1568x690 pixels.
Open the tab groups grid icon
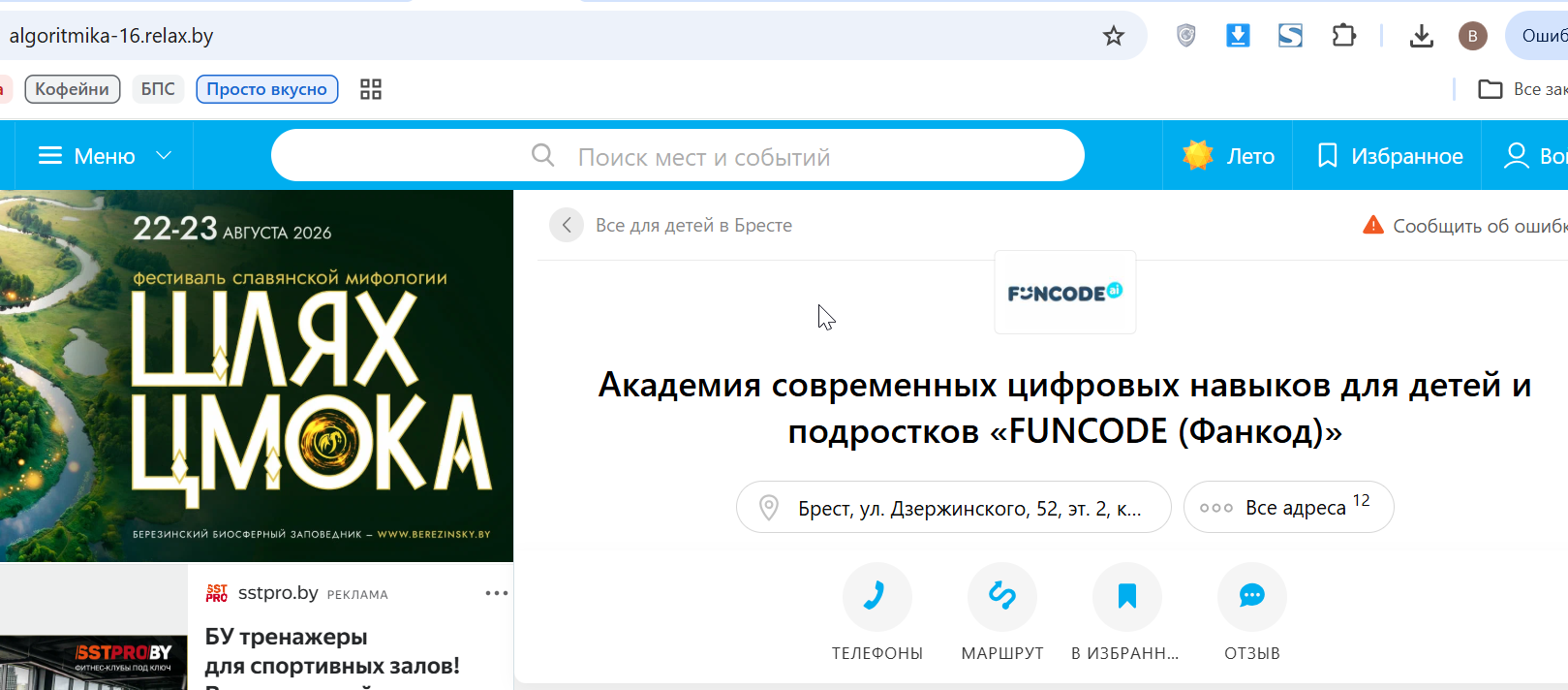[x=371, y=89]
